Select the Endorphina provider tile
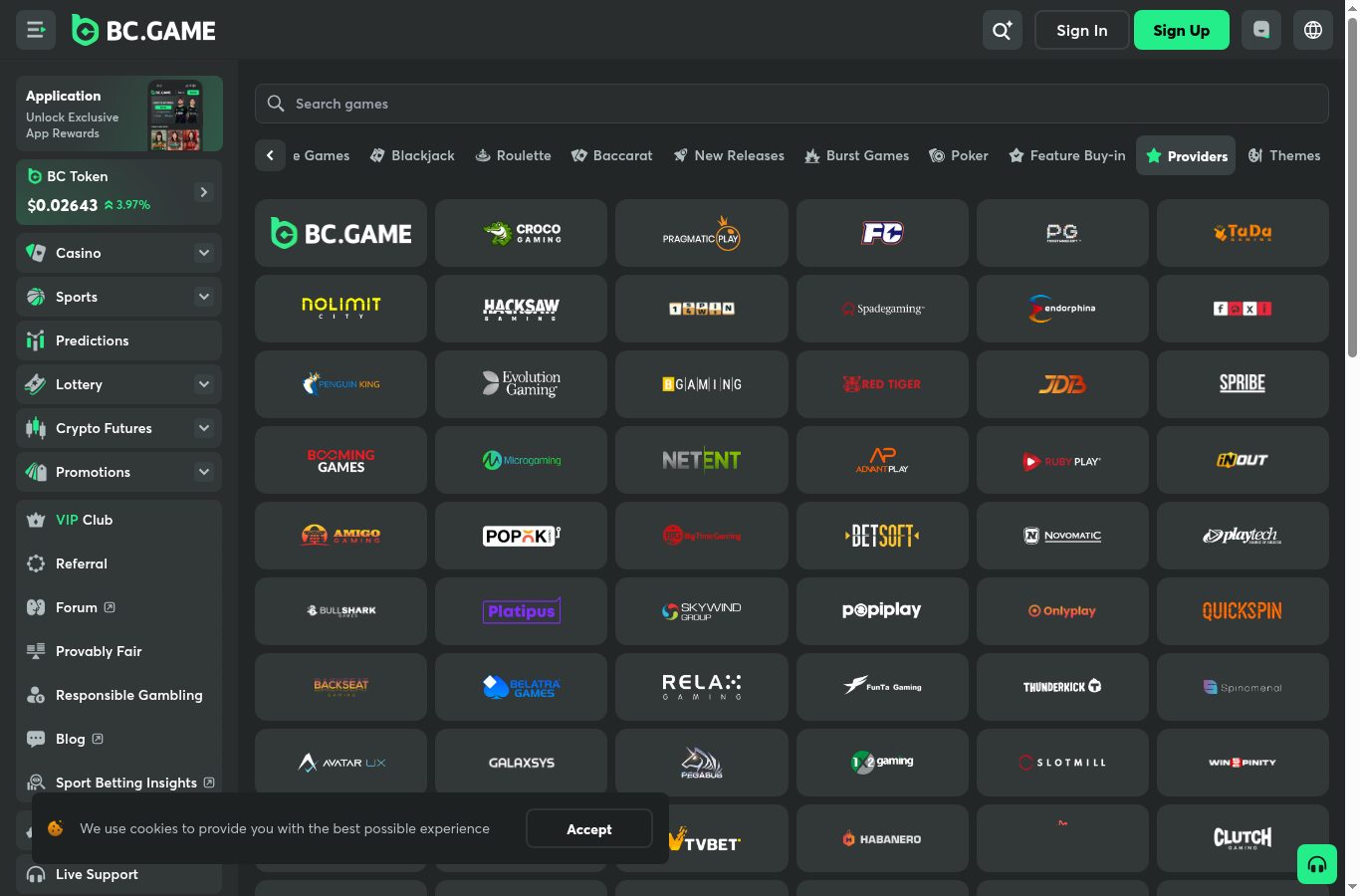The width and height of the screenshot is (1360, 896). click(1062, 309)
